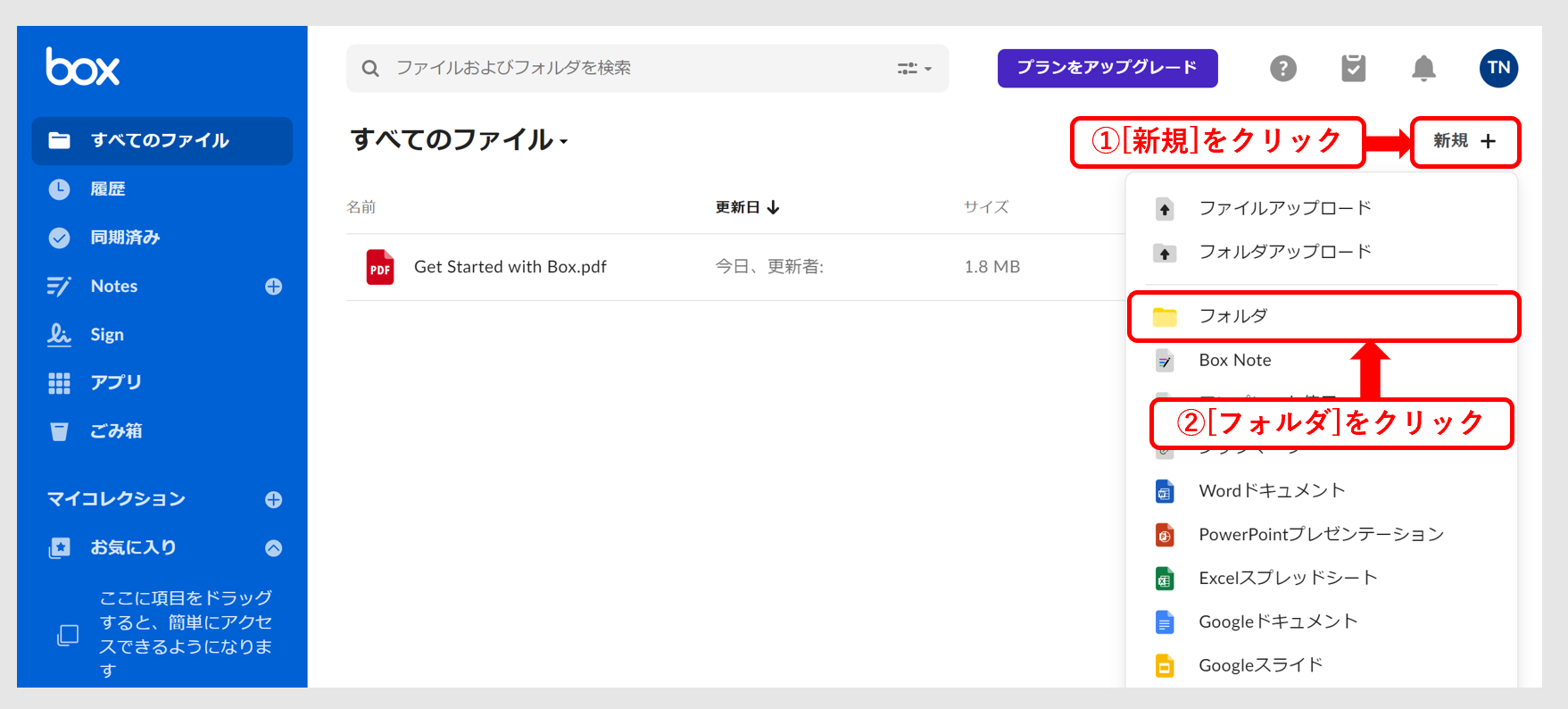The width and height of the screenshot is (1568, 709).
Task: Open search filter options dropdown
Action: tap(914, 68)
